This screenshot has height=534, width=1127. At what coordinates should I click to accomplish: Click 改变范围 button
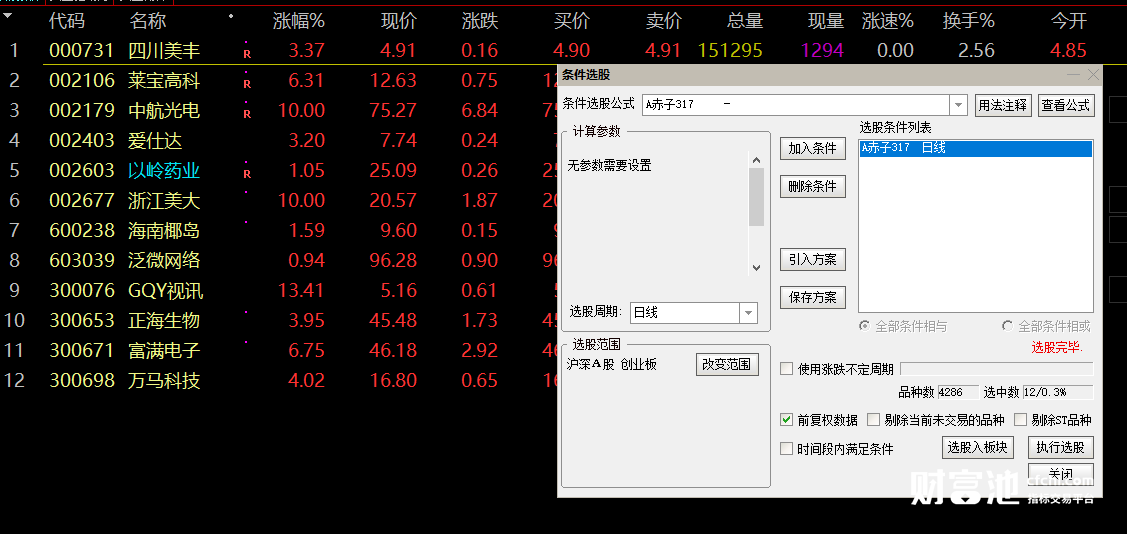727,364
